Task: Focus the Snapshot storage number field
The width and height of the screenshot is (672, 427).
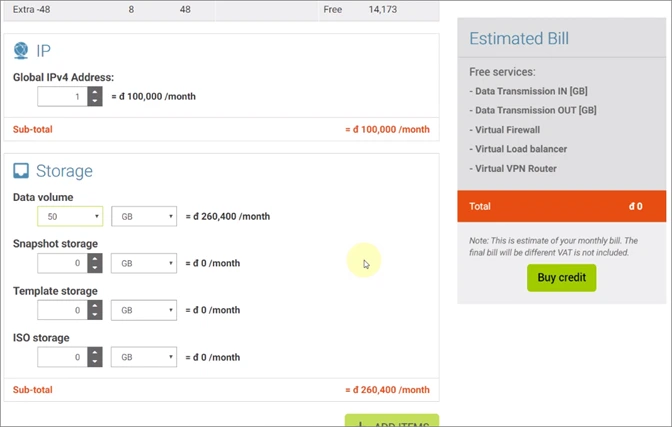Action: 63,263
